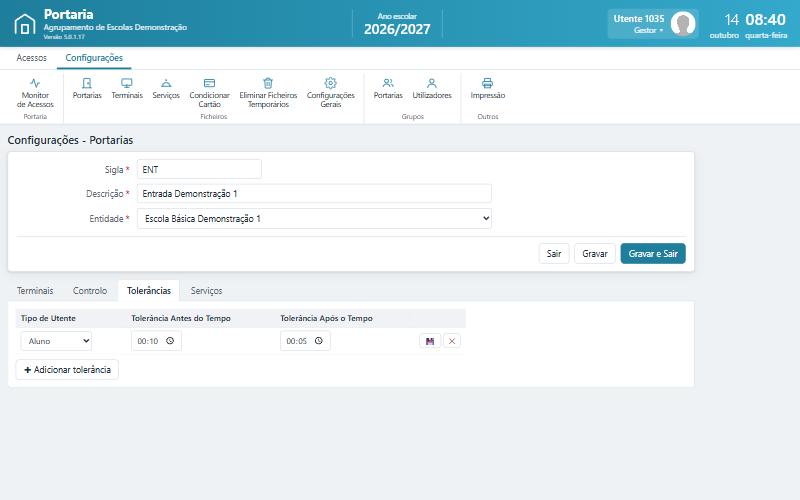Click the Sair button
Viewport: 800px width, 500px height.
click(x=554, y=254)
